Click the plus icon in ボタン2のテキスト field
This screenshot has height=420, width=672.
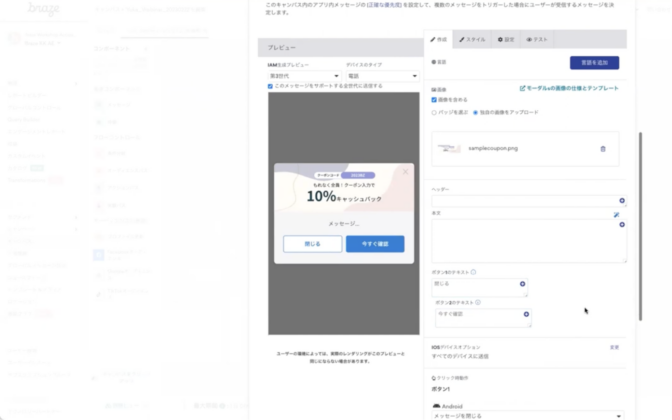[x=526, y=314]
